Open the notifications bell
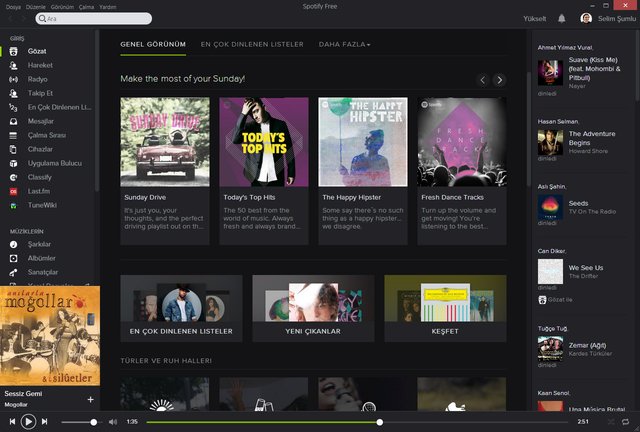The width and height of the screenshot is (640, 432). (562, 18)
